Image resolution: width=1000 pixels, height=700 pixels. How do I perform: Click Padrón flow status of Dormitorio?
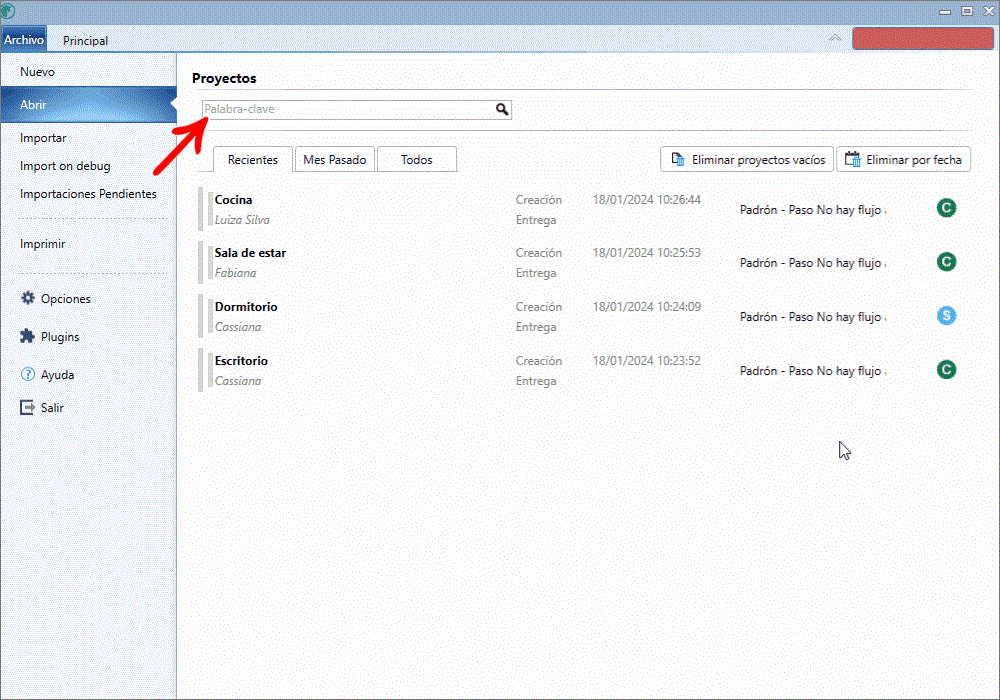click(x=813, y=317)
